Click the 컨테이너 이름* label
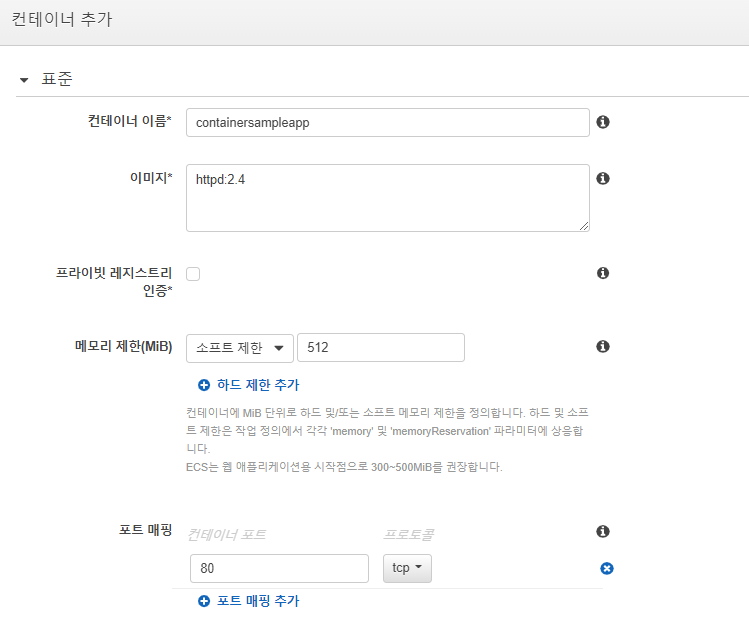749x628 pixels. pyautogui.click(x=129, y=121)
